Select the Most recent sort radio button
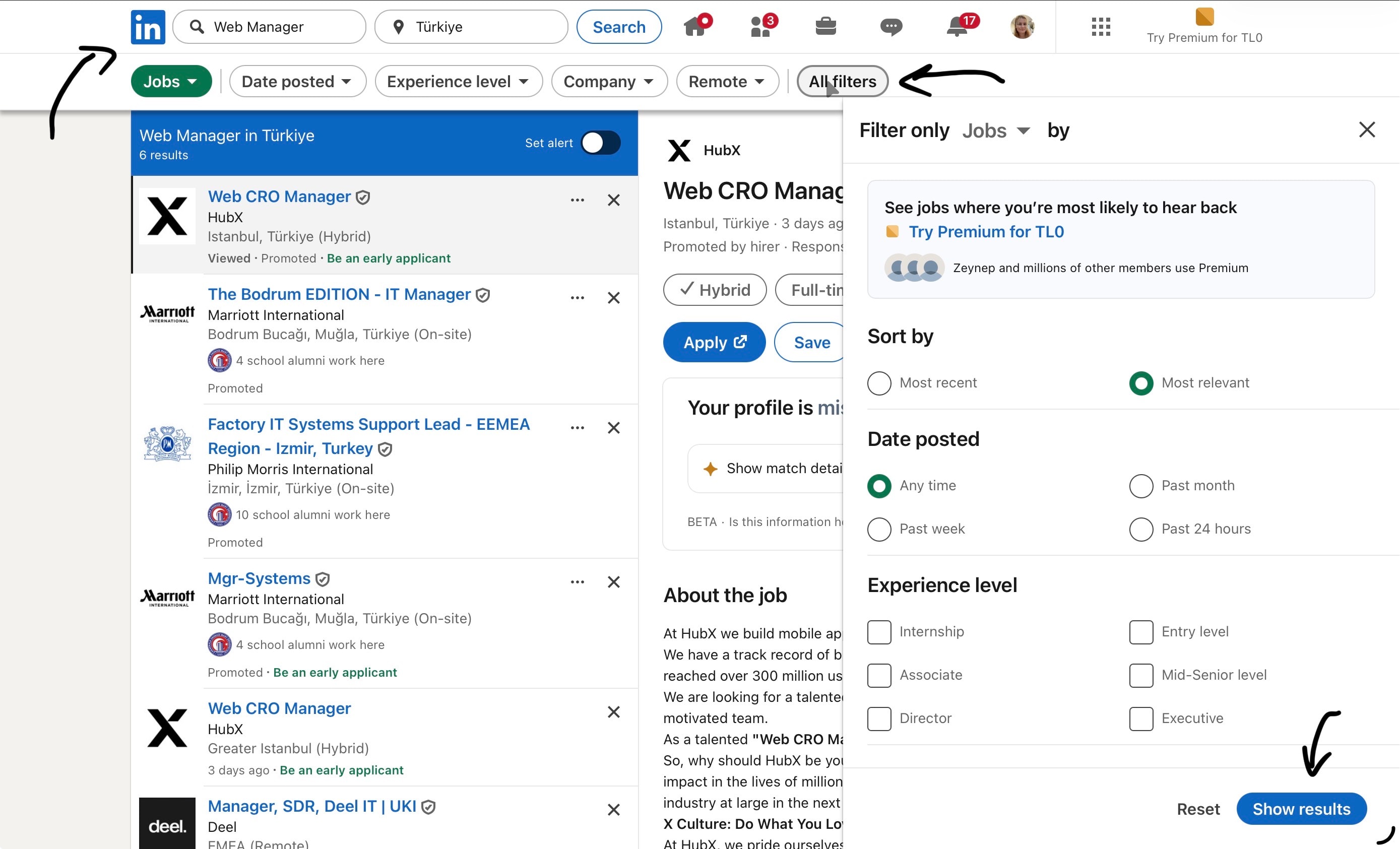This screenshot has height=849, width=1400. point(879,383)
